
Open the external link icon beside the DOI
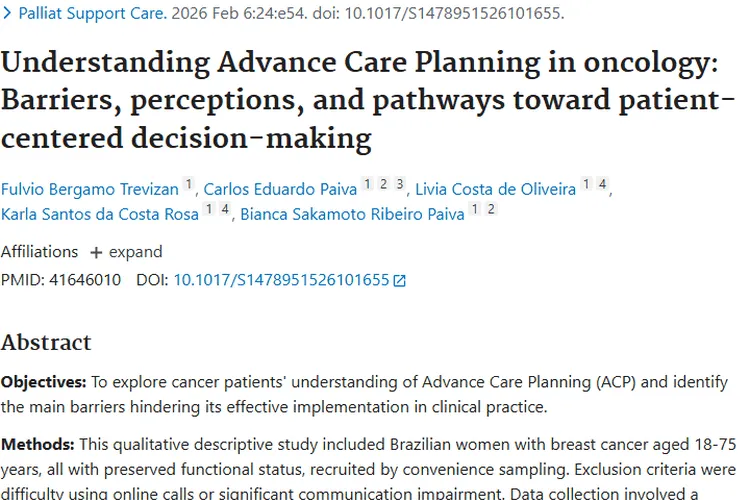coord(400,281)
